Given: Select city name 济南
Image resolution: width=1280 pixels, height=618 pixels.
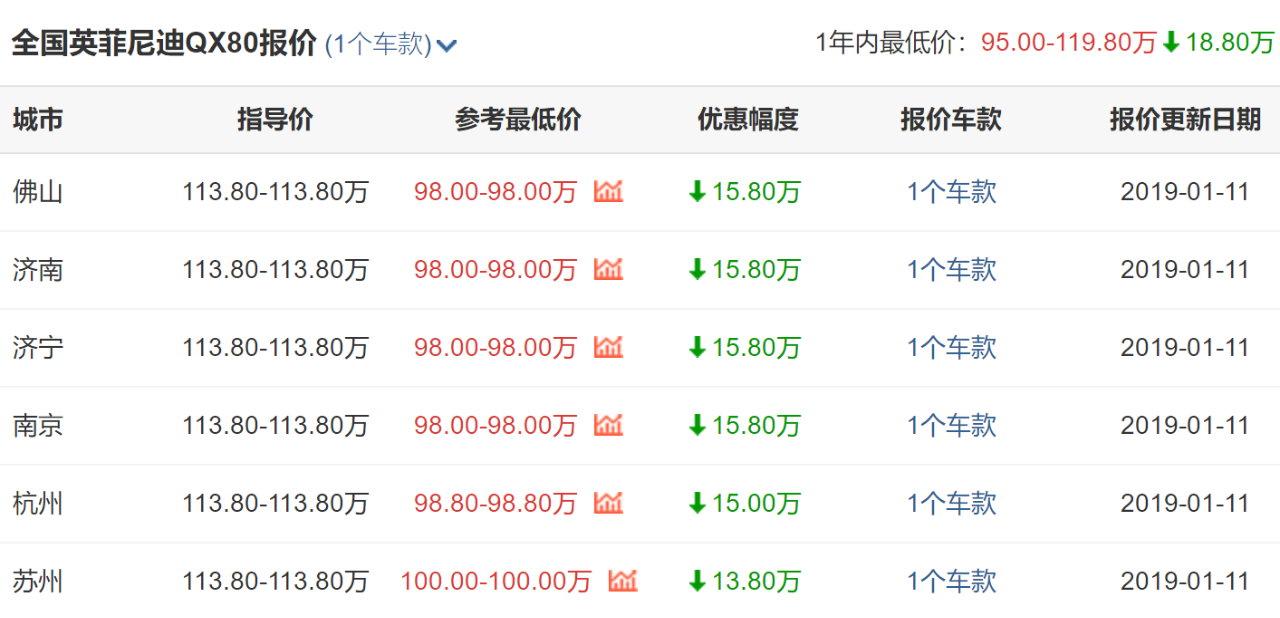Looking at the screenshot, I should pyautogui.click(x=38, y=270).
